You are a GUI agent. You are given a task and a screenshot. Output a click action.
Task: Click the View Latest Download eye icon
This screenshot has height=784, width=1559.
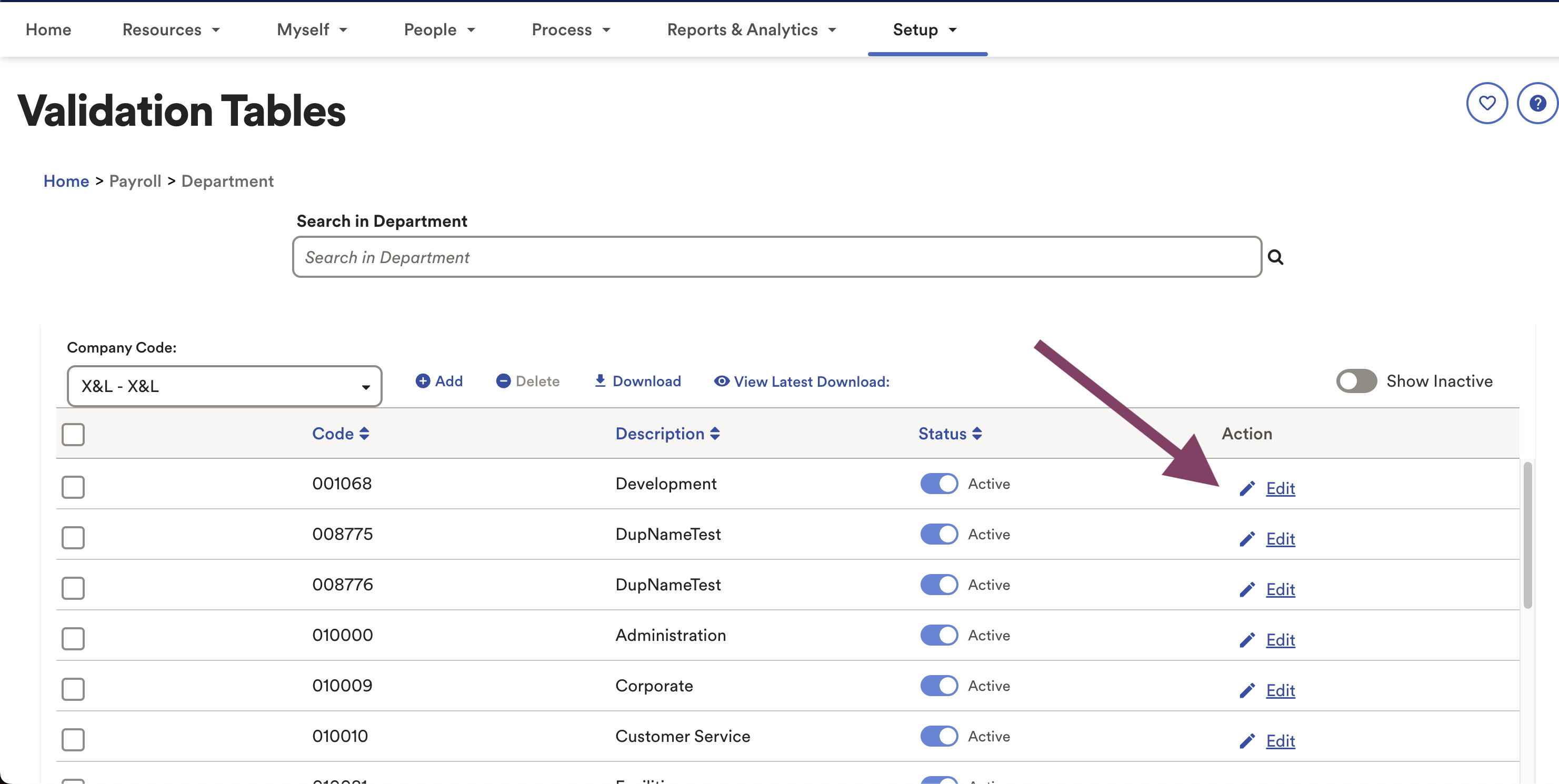coord(722,381)
